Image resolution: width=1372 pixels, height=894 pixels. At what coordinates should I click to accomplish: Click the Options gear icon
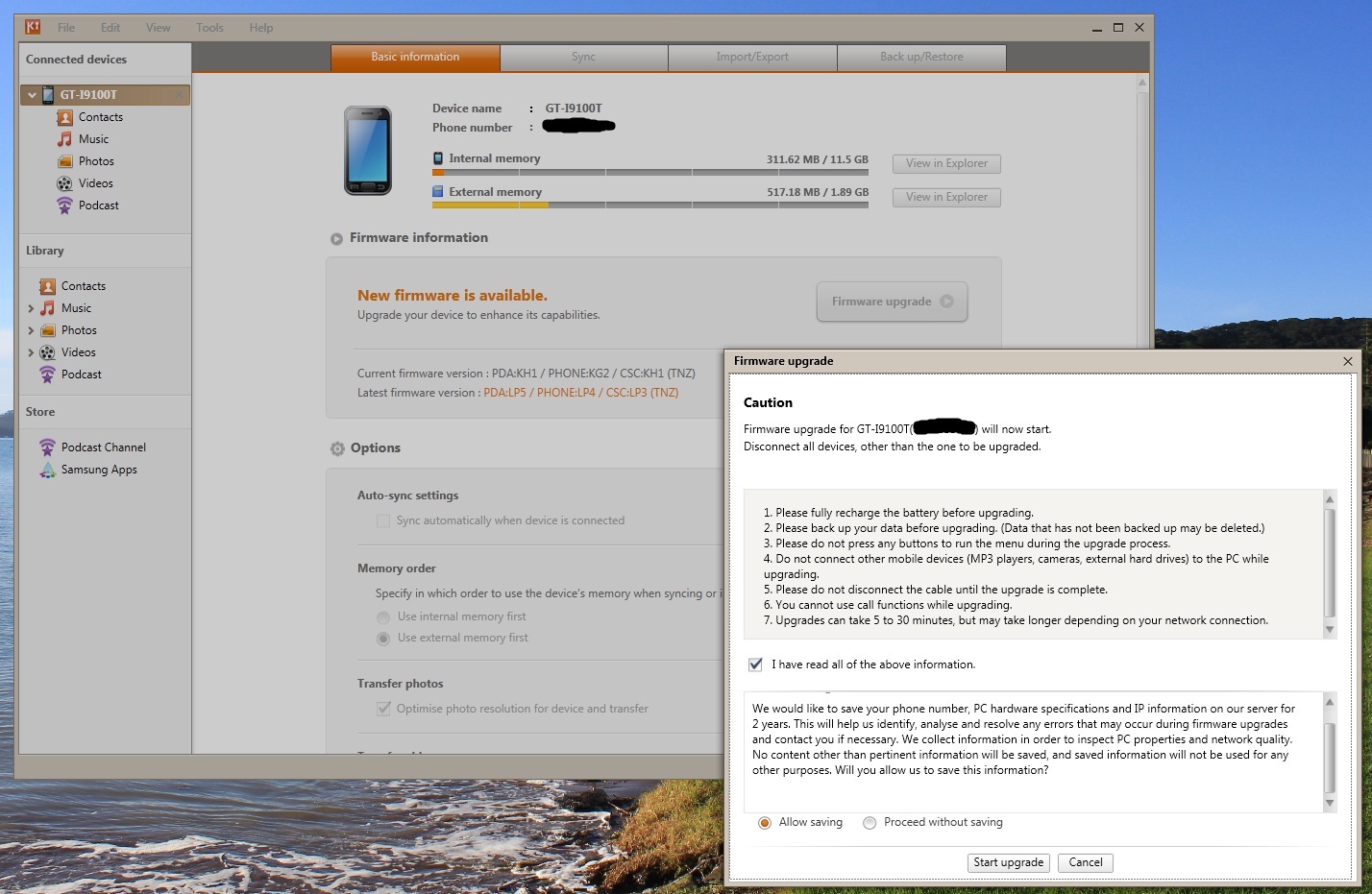(337, 448)
